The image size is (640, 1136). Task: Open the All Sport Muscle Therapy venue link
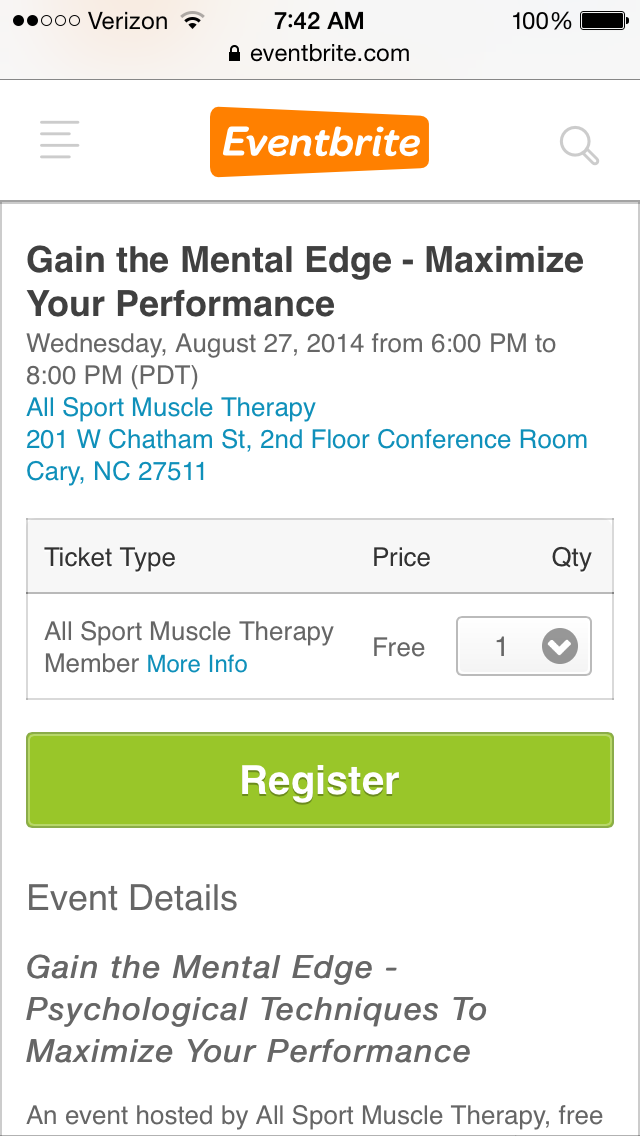[171, 408]
